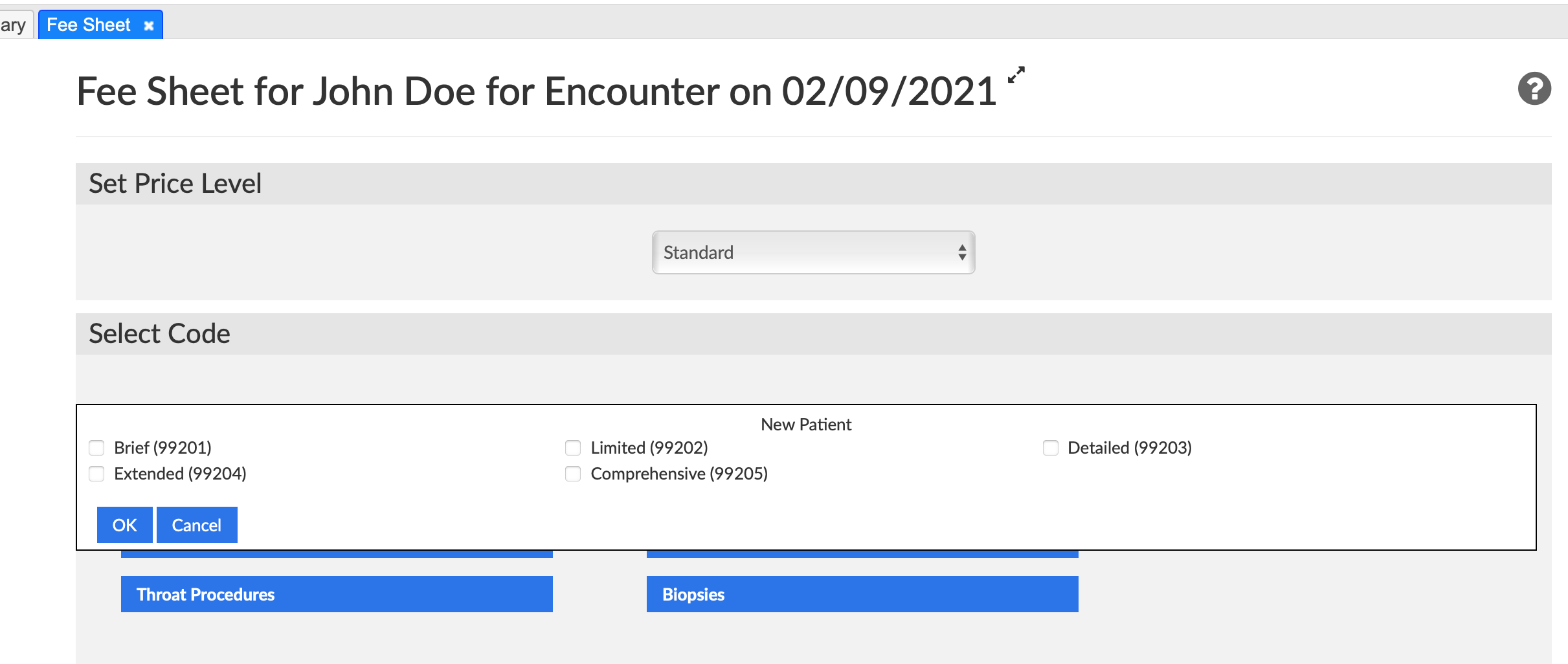Image resolution: width=1568 pixels, height=664 pixels.
Task: Open the Standard price level dropdown
Action: pos(813,252)
